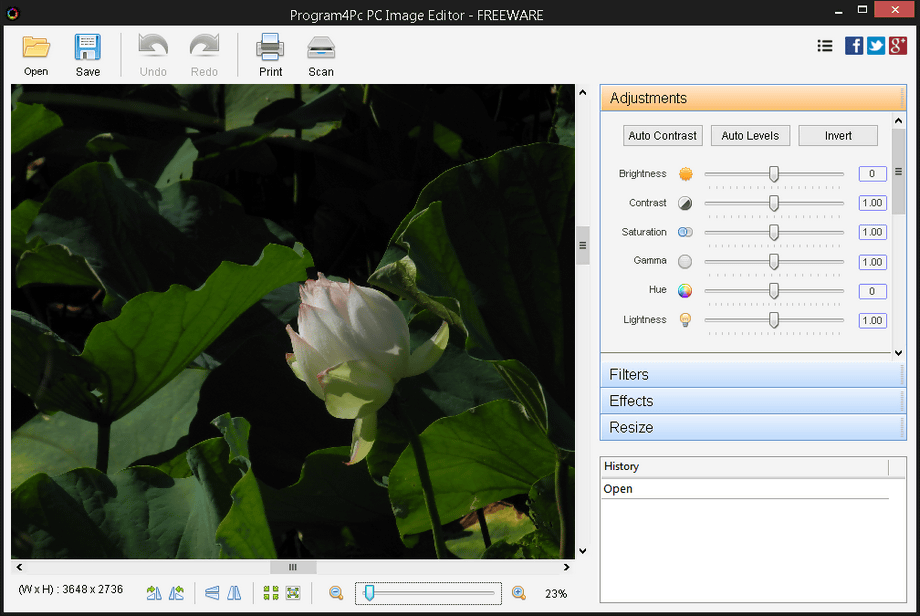
Task: Zoom in with the magnifier plus icon
Action: pos(519,593)
